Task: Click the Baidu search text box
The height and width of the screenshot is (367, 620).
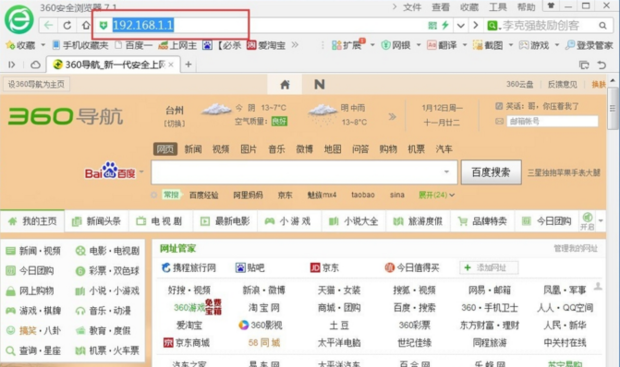Action: click(304, 172)
